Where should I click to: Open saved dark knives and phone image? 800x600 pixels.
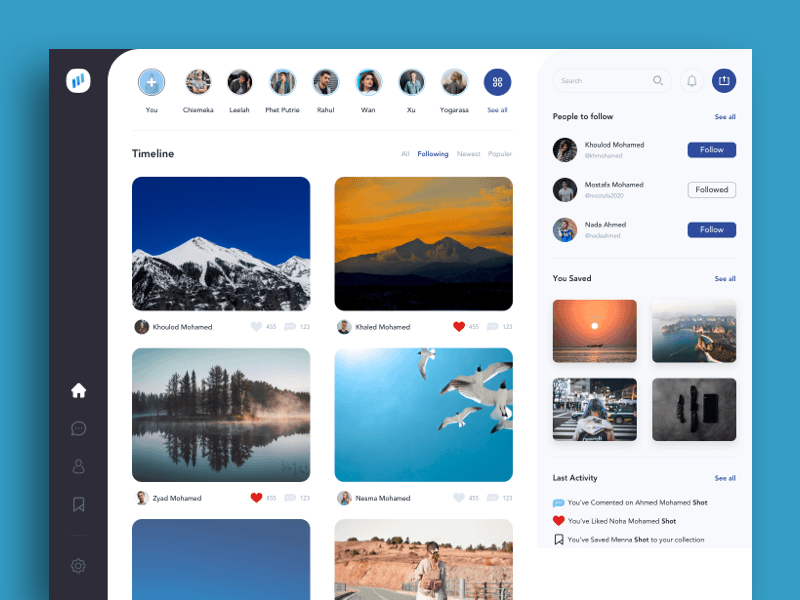(x=694, y=409)
